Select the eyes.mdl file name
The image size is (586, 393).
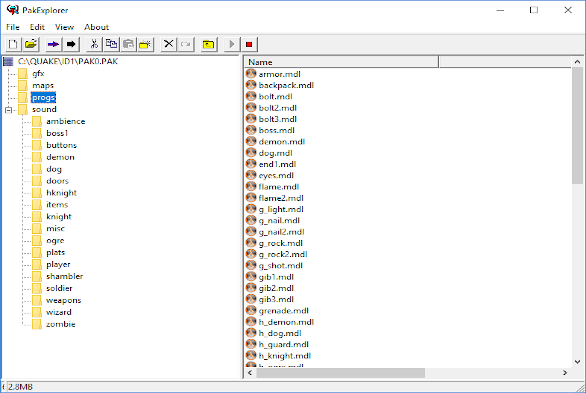click(276, 176)
